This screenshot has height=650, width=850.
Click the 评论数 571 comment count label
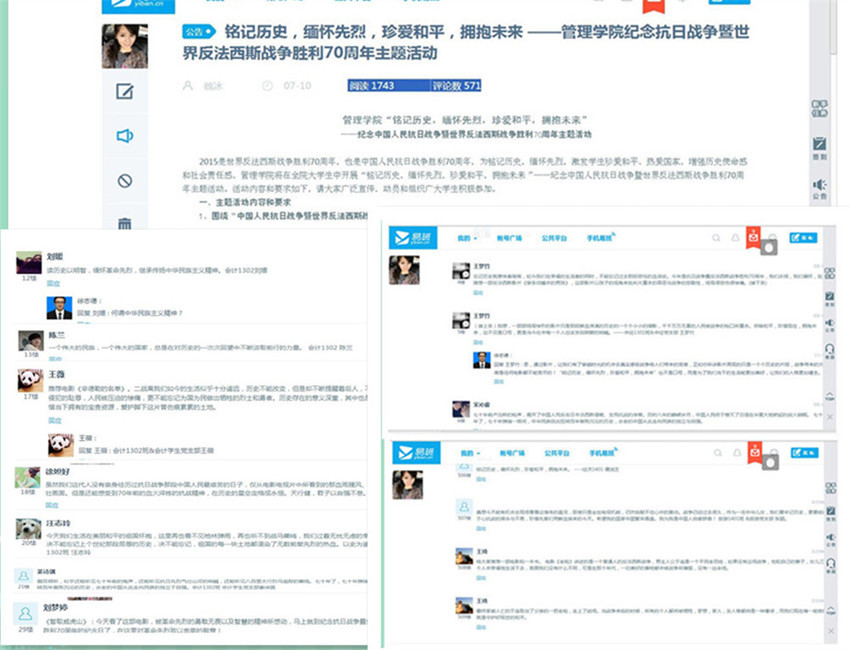coord(457,86)
